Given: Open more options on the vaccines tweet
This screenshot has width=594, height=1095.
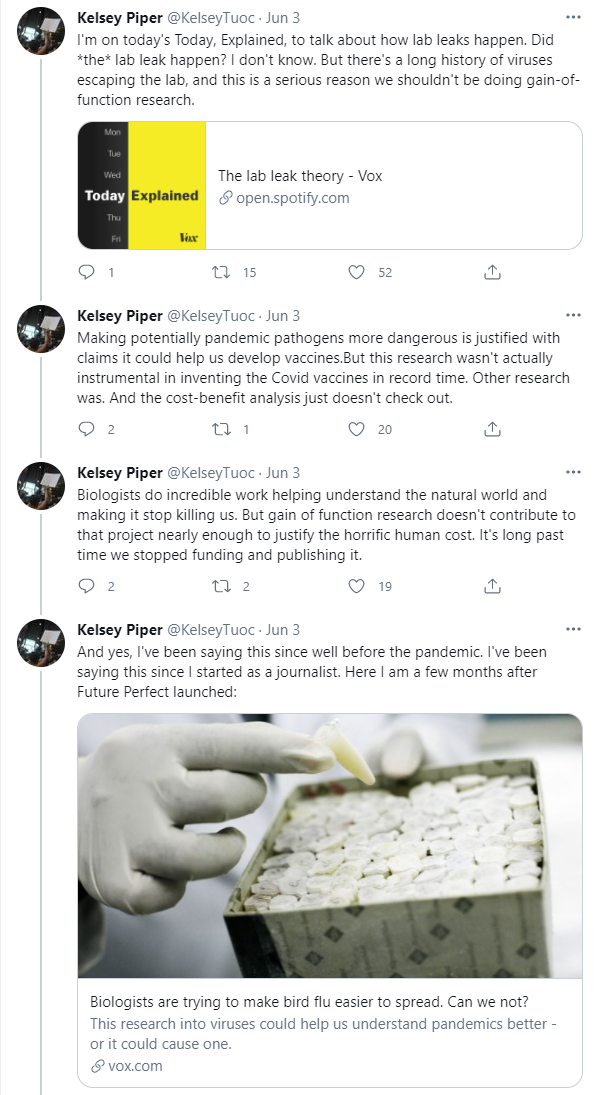Looking at the screenshot, I should (573, 316).
